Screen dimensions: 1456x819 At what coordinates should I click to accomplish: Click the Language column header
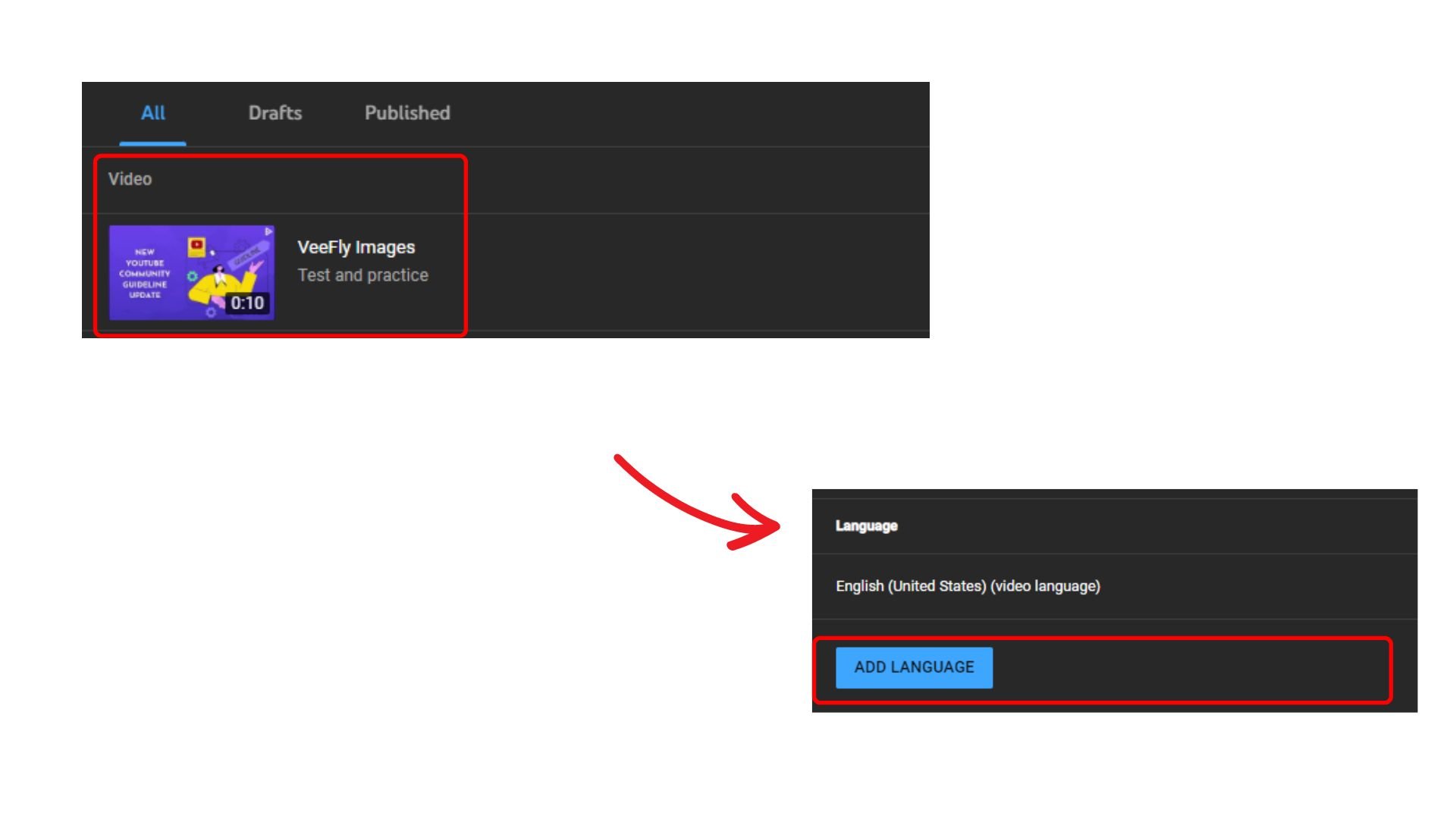coord(866,526)
